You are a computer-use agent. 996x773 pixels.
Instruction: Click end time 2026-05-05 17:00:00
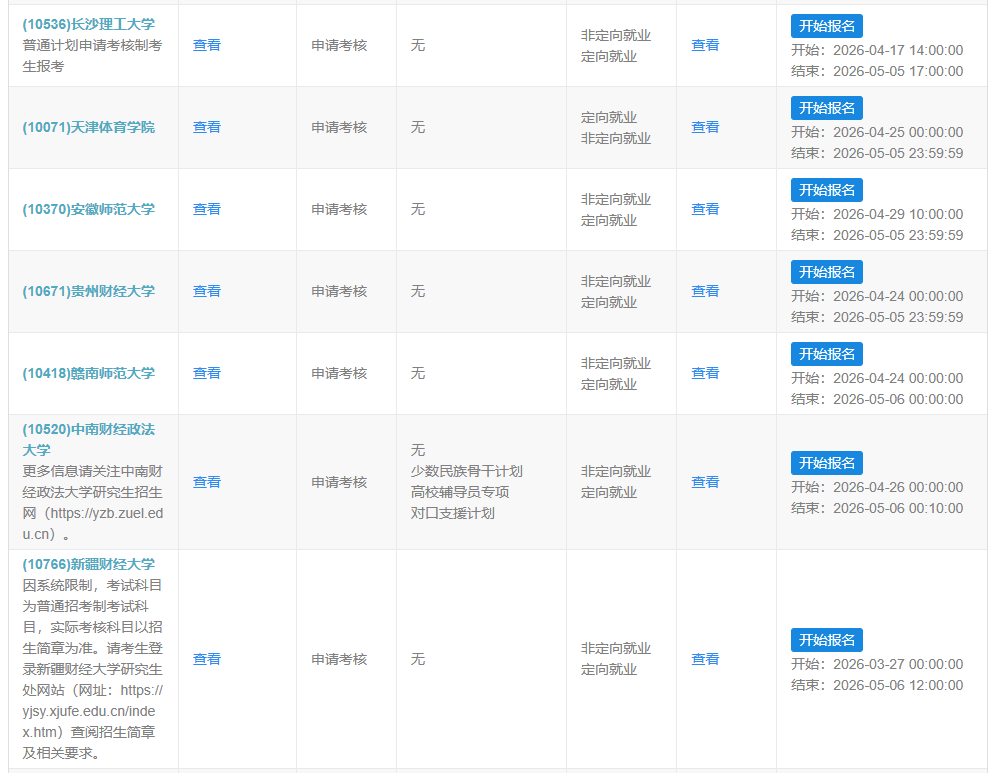tap(898, 71)
